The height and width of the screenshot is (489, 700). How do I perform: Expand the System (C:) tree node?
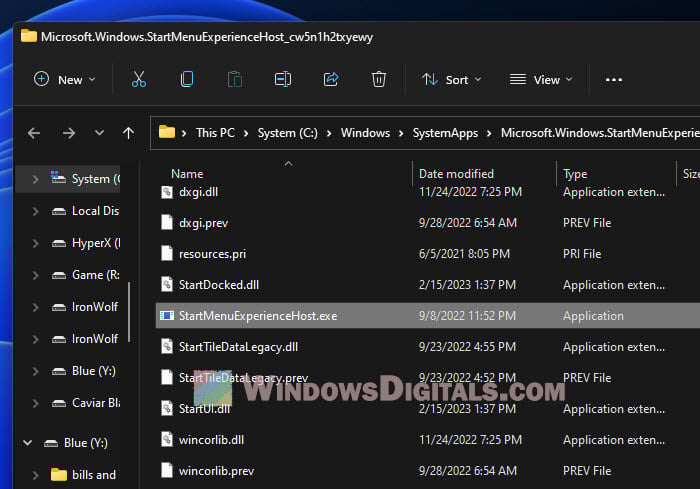pos(35,179)
